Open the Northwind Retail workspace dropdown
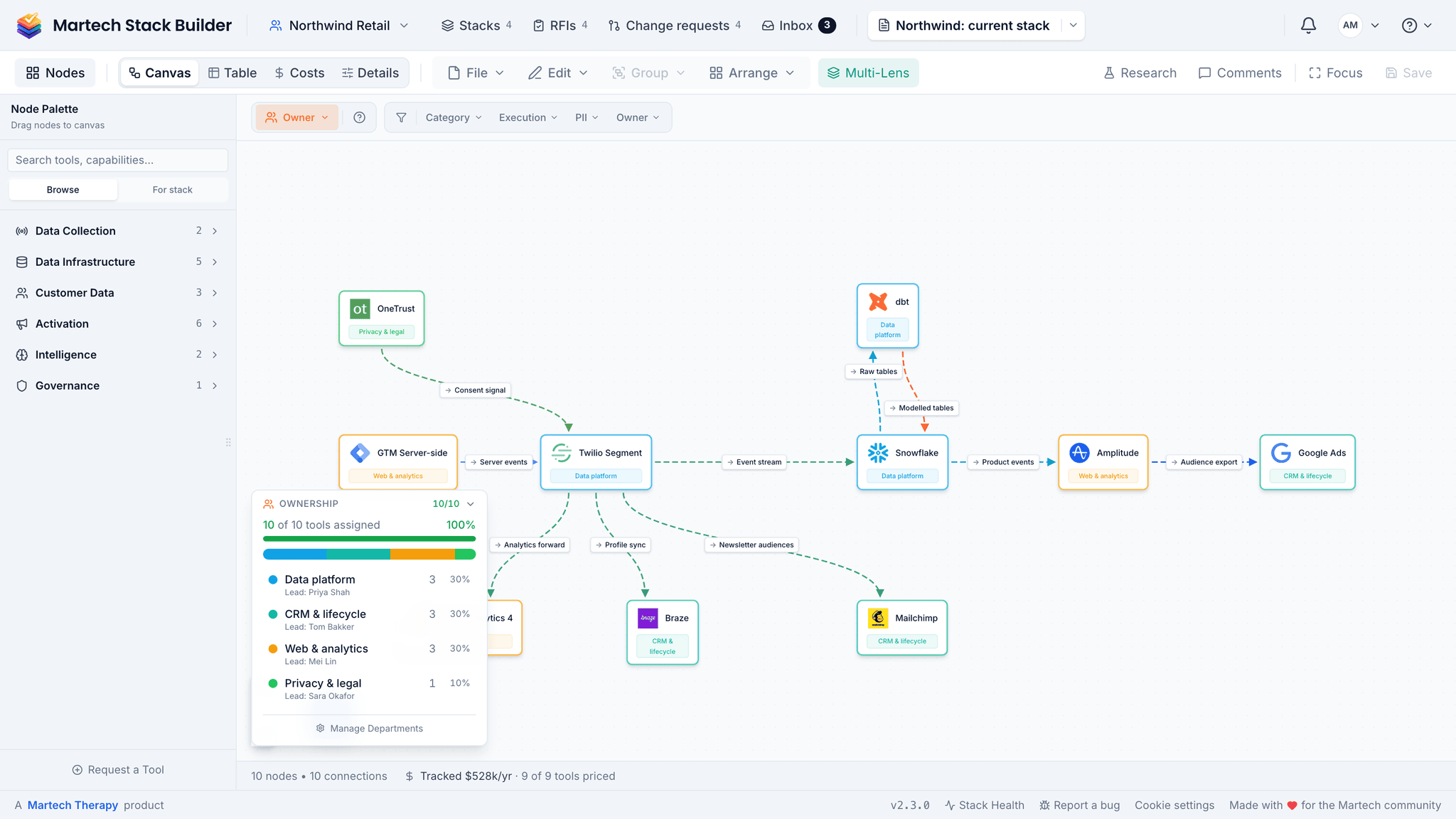Viewport: 1456px width, 819px height. tap(338, 26)
